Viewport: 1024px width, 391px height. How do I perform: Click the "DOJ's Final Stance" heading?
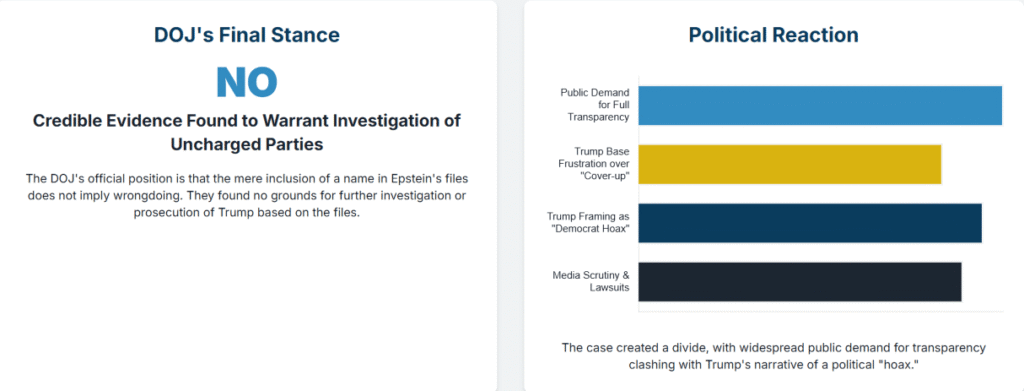tap(247, 35)
